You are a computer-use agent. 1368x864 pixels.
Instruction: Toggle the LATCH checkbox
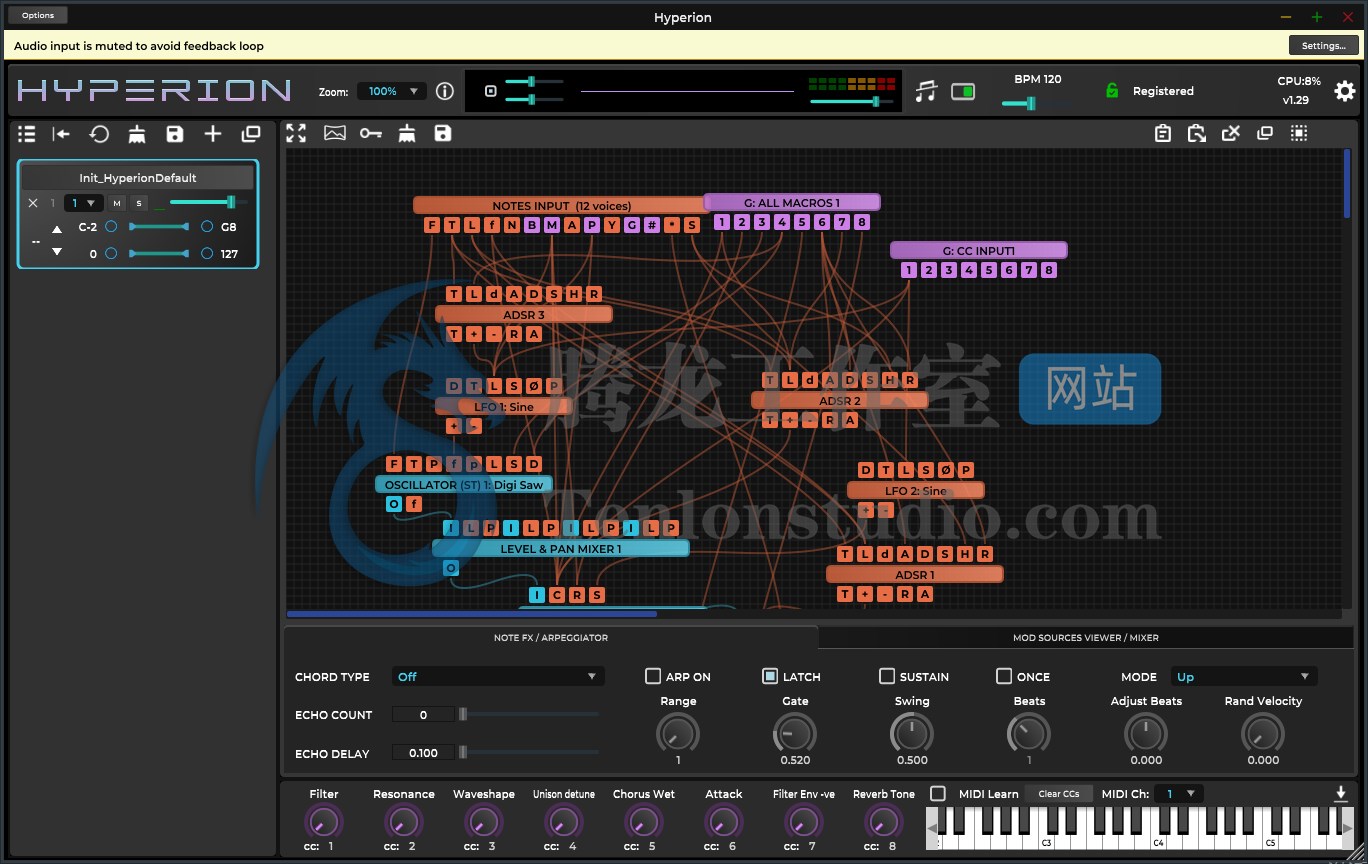(770, 676)
